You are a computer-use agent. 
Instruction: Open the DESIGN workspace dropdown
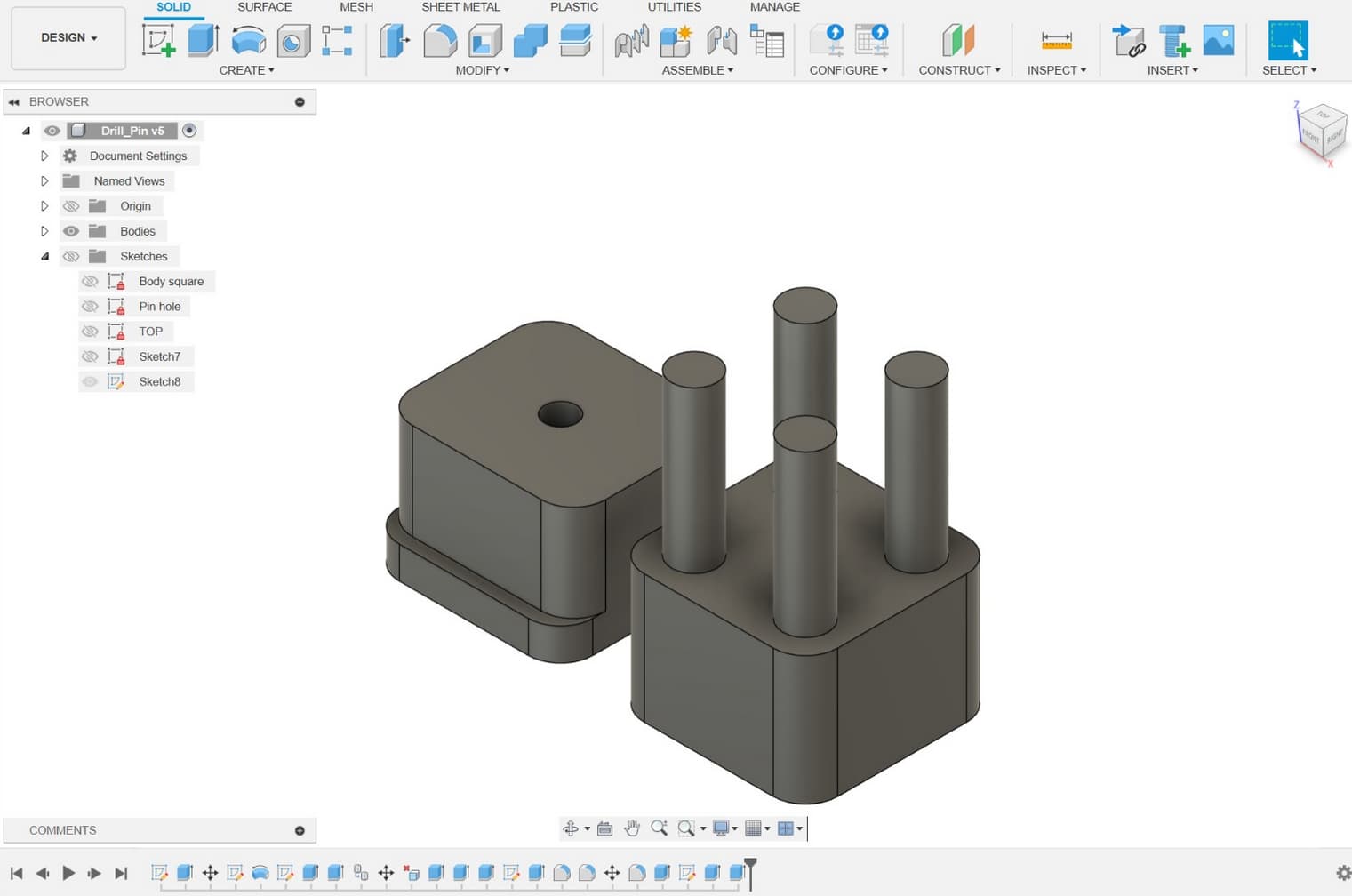coord(68,38)
